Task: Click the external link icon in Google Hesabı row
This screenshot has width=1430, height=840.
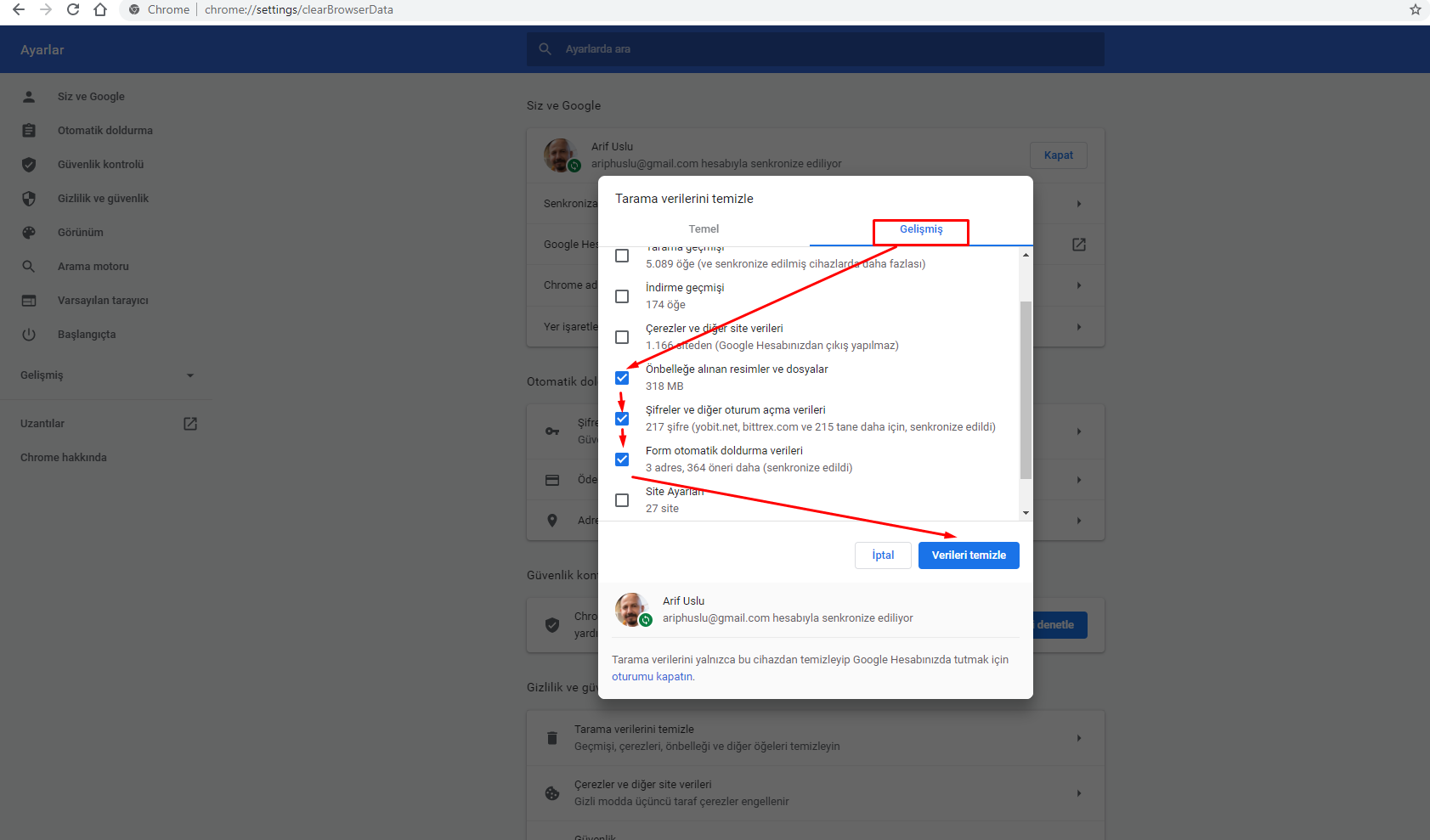Action: [1079, 245]
